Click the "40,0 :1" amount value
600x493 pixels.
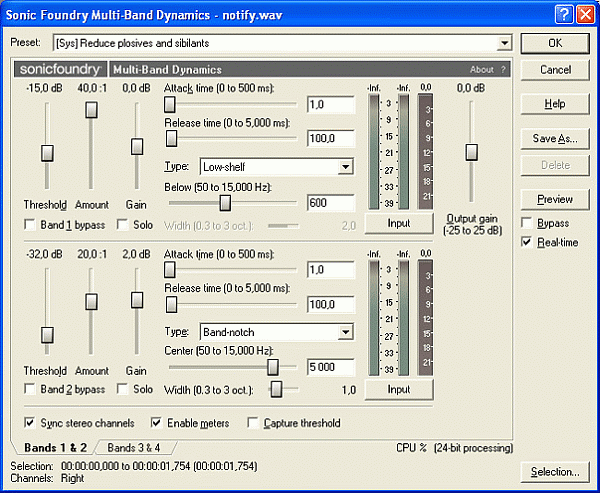(92, 88)
